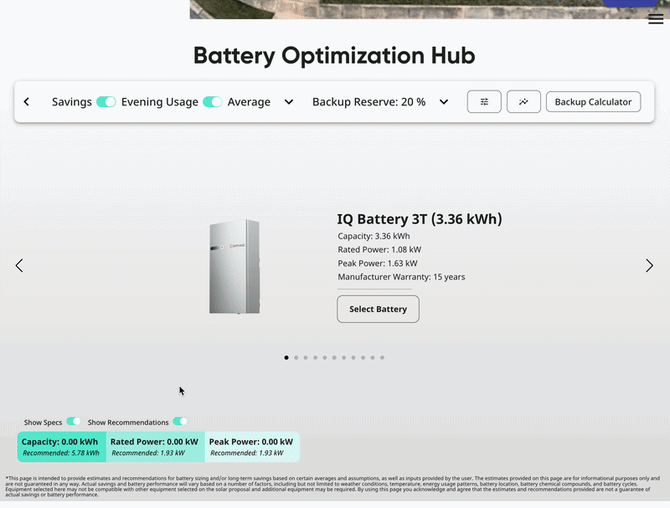Click the 'Rated Power: 1.08 kW' spec line
Screen dimensions: 670x508
379,250
